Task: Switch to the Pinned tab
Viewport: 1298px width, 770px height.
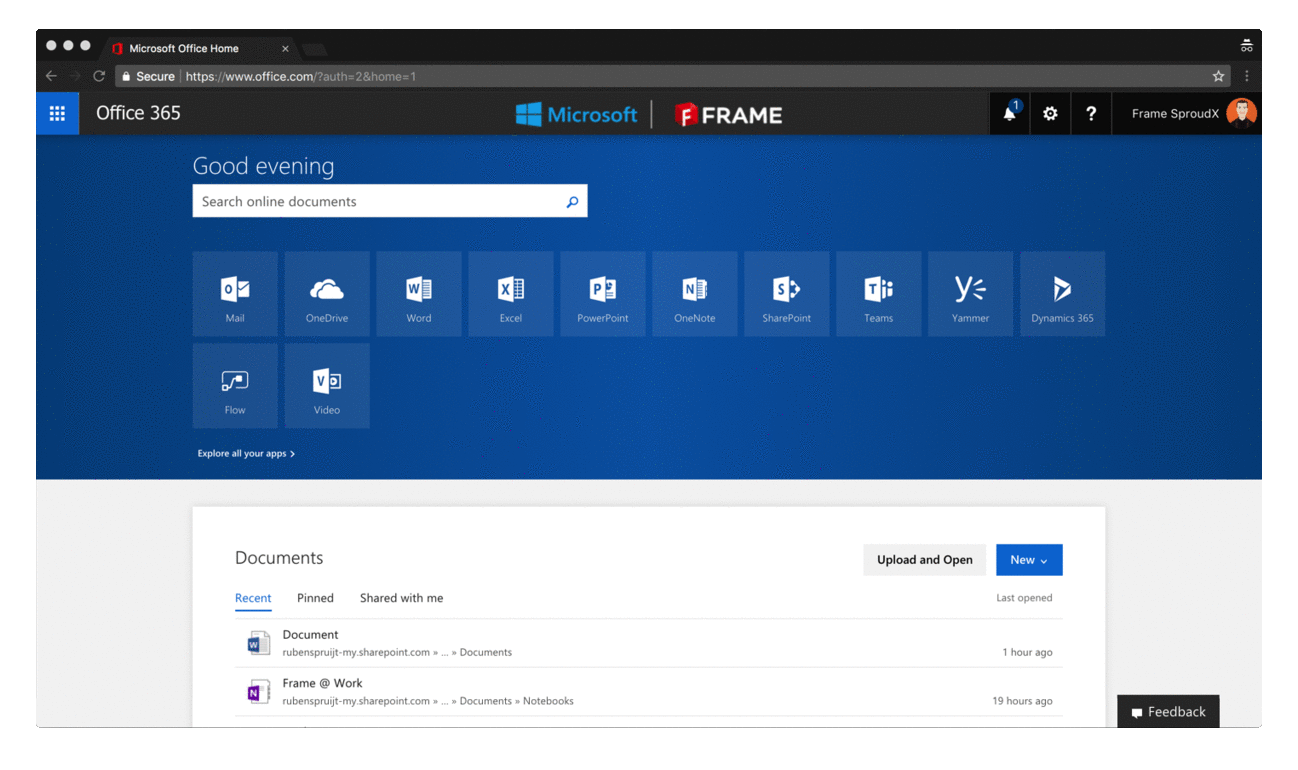Action: [x=315, y=598]
